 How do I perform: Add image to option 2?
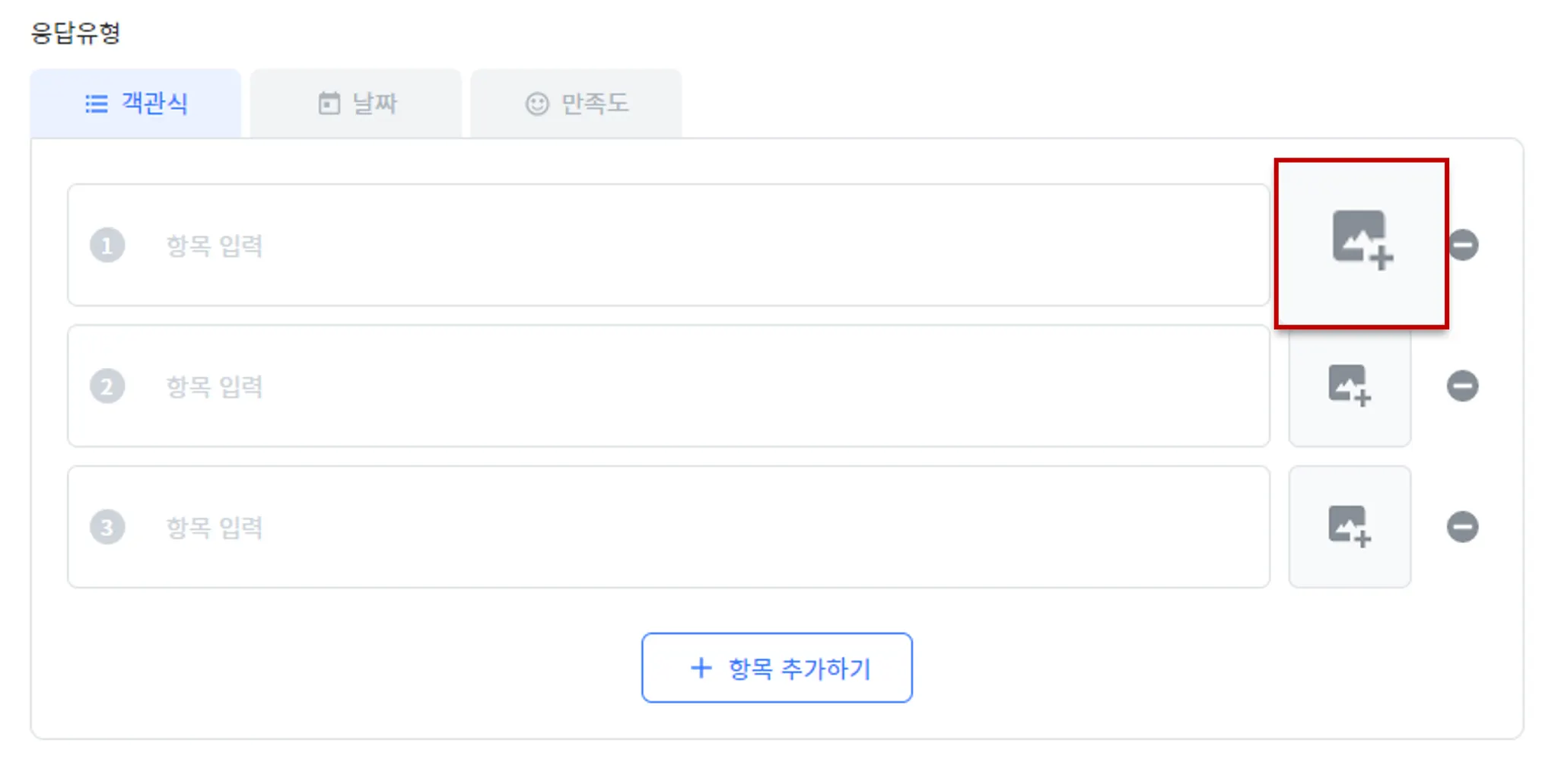tap(1349, 386)
